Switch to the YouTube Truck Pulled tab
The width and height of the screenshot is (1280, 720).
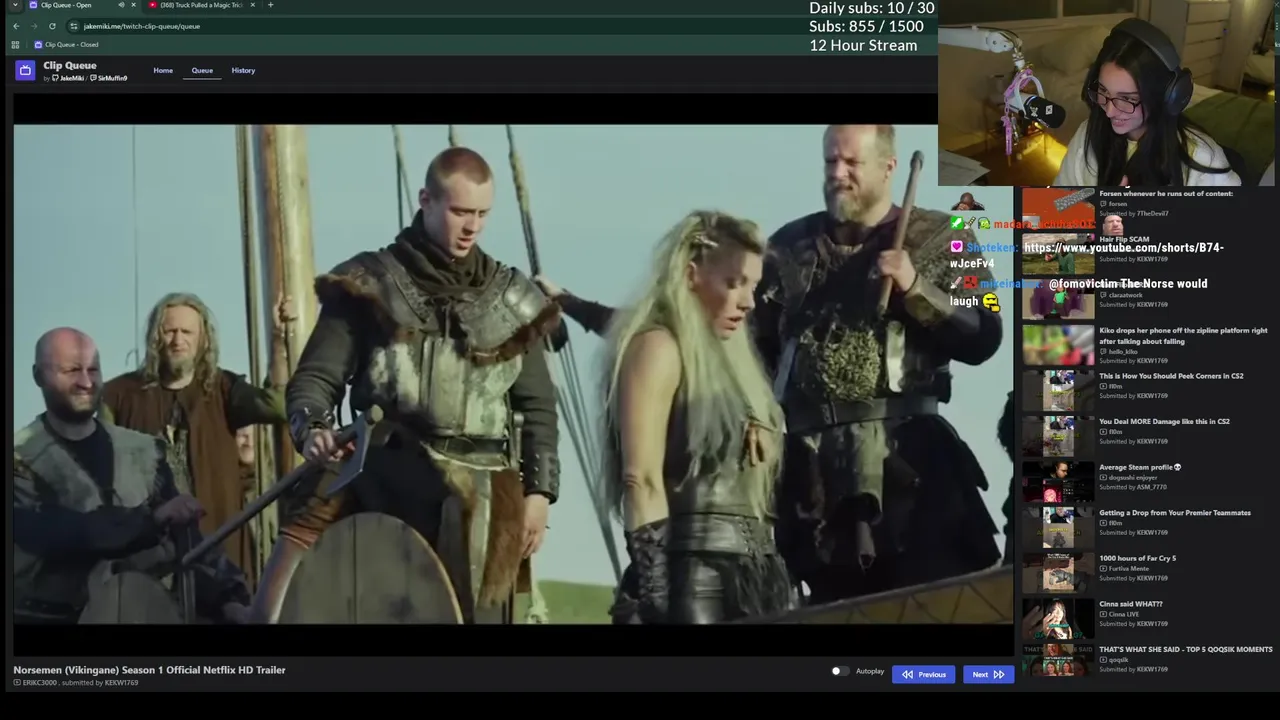[200, 5]
